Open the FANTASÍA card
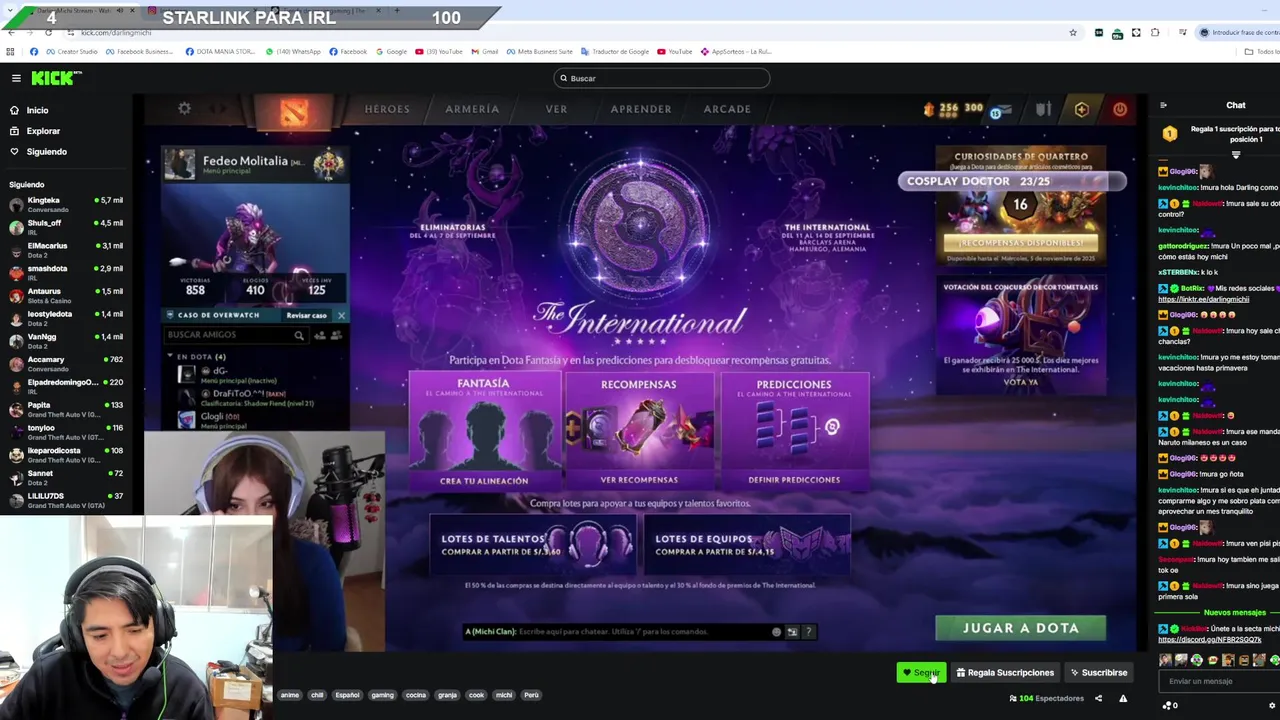 [x=484, y=431]
